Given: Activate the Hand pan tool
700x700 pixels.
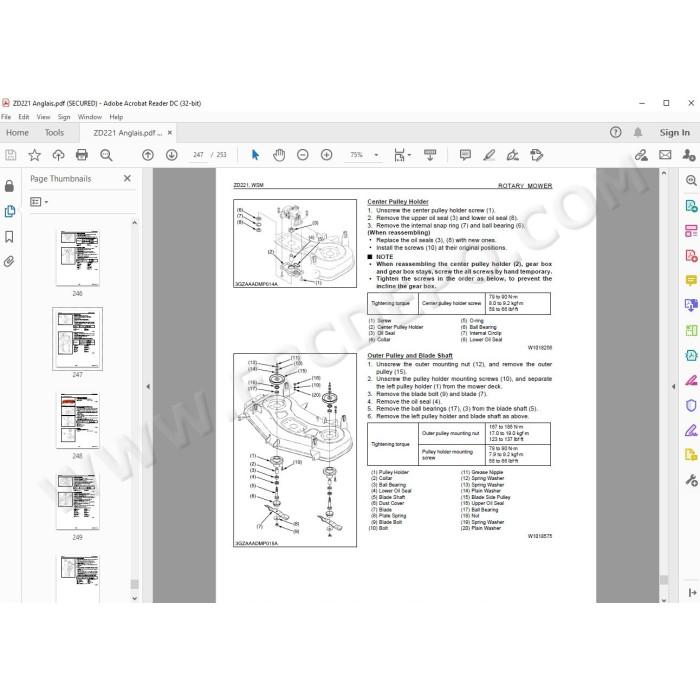Looking at the screenshot, I should [x=279, y=155].
